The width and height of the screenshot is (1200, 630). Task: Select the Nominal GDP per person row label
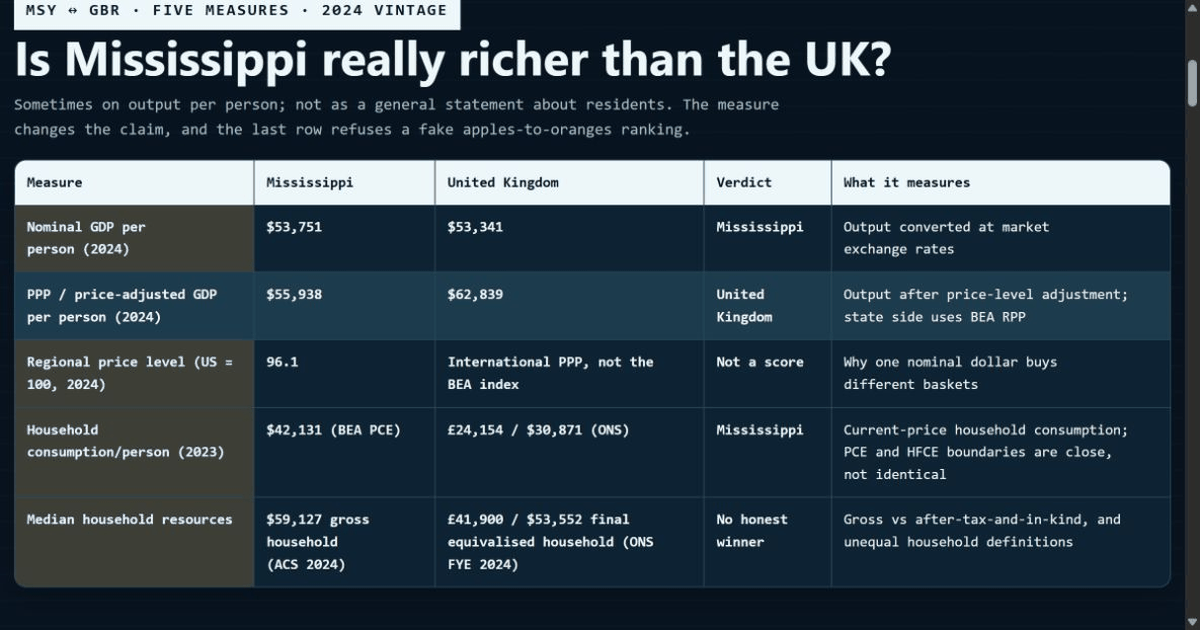pos(135,239)
